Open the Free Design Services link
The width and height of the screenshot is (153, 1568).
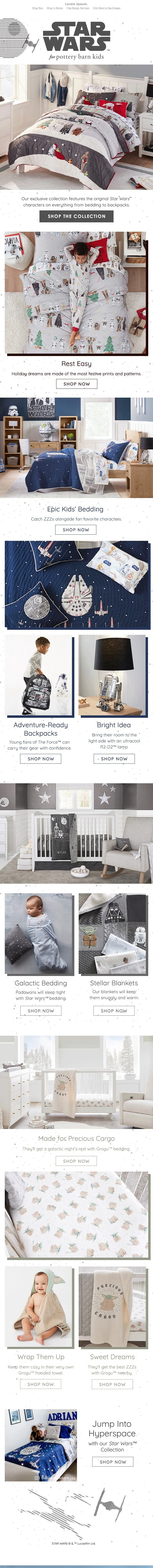click(77, 8)
